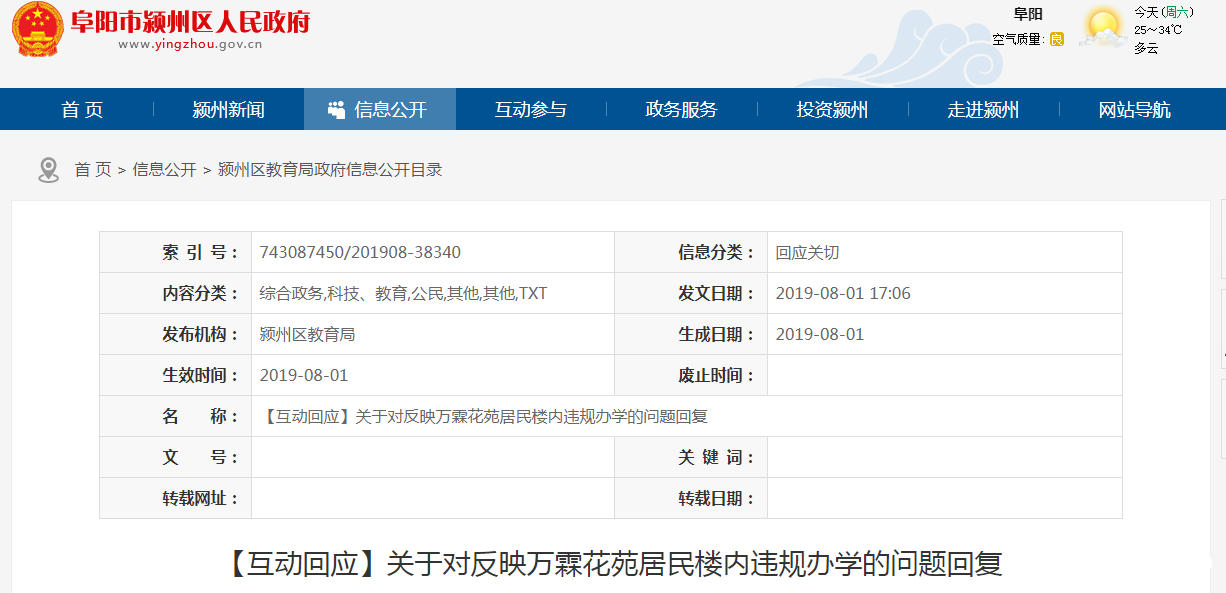Open the 首页 navigation menu item
Viewport: 1226px width, 593px height.
[x=82, y=110]
